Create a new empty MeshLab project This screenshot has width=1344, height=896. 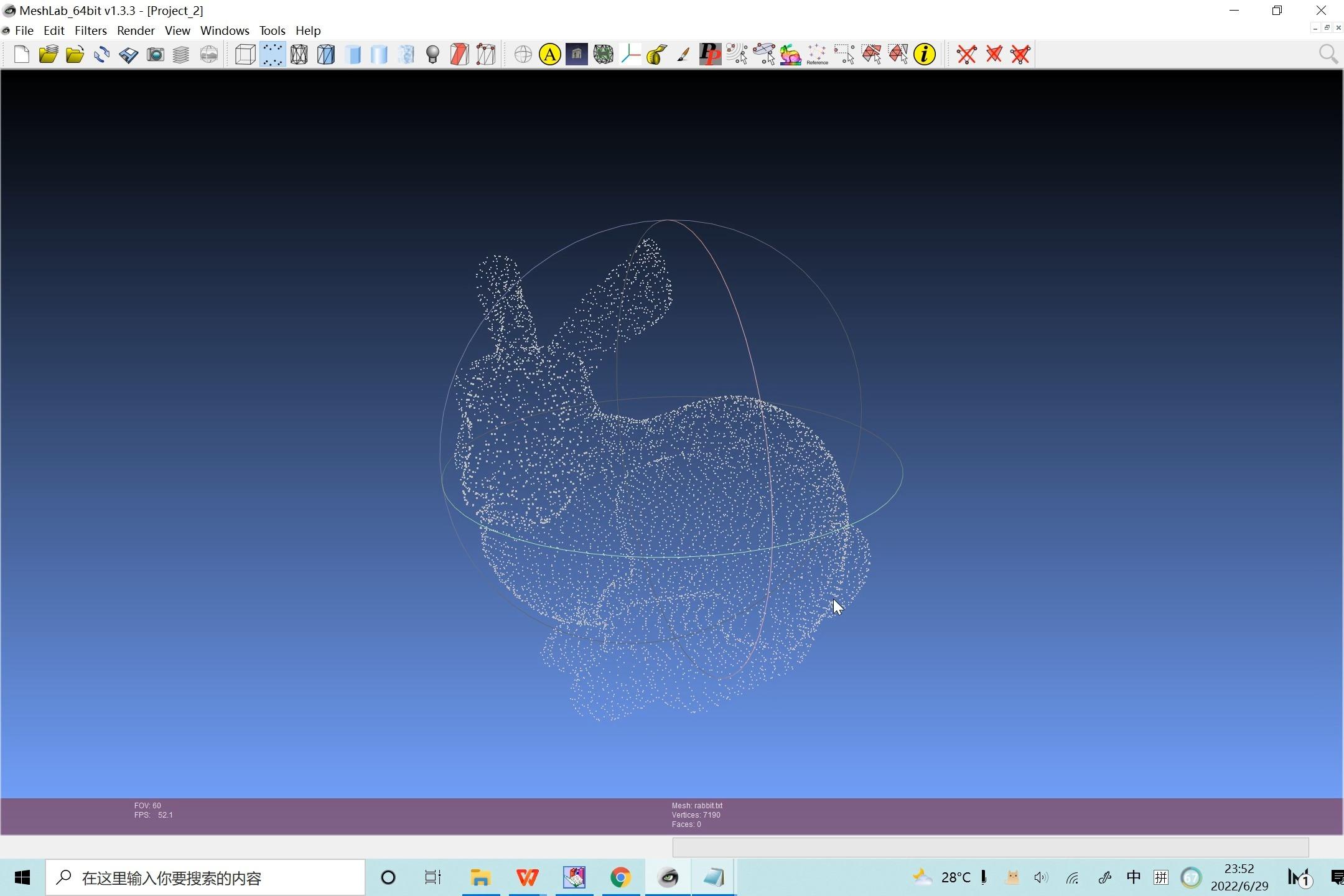pyautogui.click(x=21, y=54)
